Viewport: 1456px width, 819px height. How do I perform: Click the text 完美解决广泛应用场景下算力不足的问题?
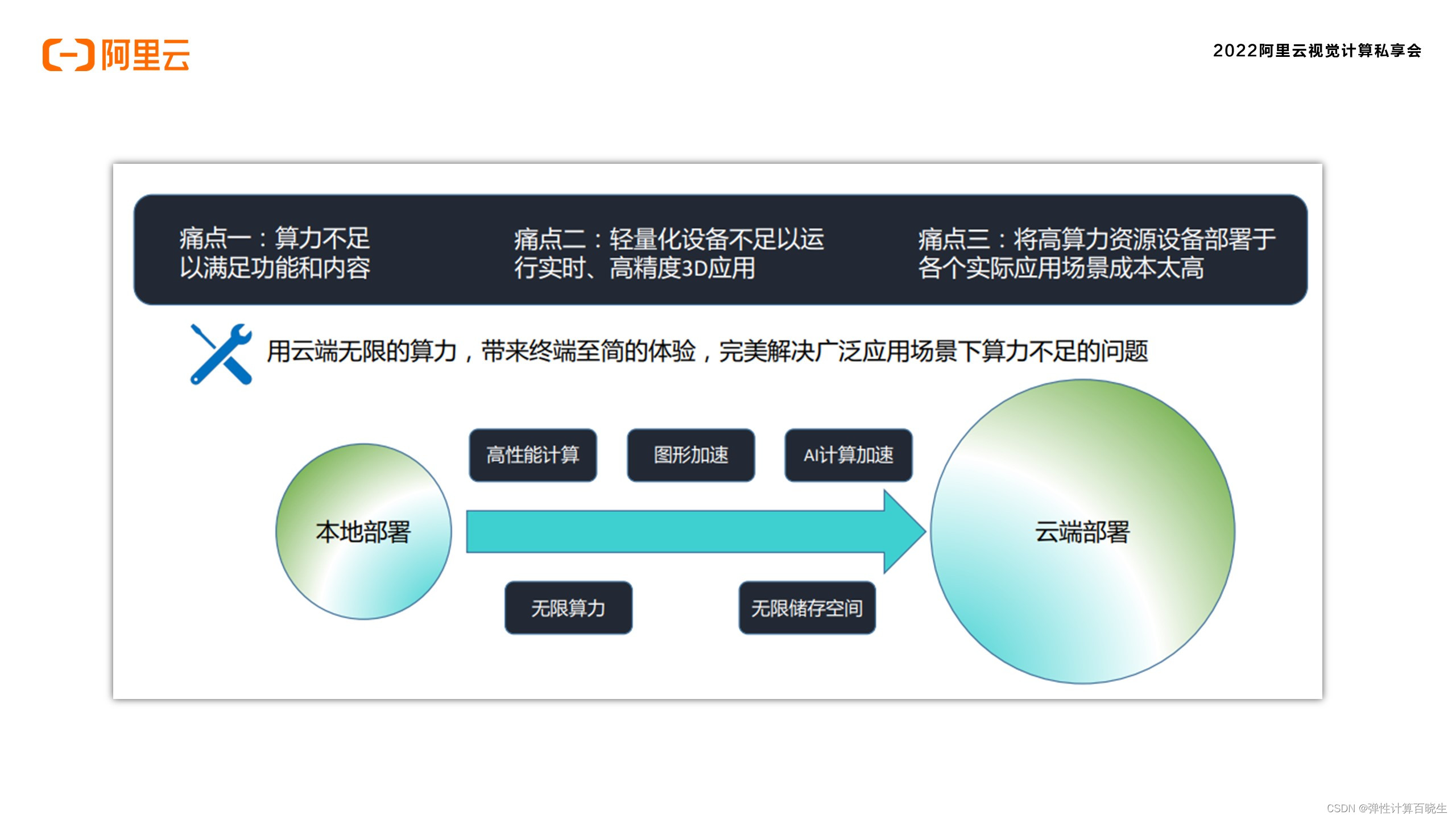(933, 351)
